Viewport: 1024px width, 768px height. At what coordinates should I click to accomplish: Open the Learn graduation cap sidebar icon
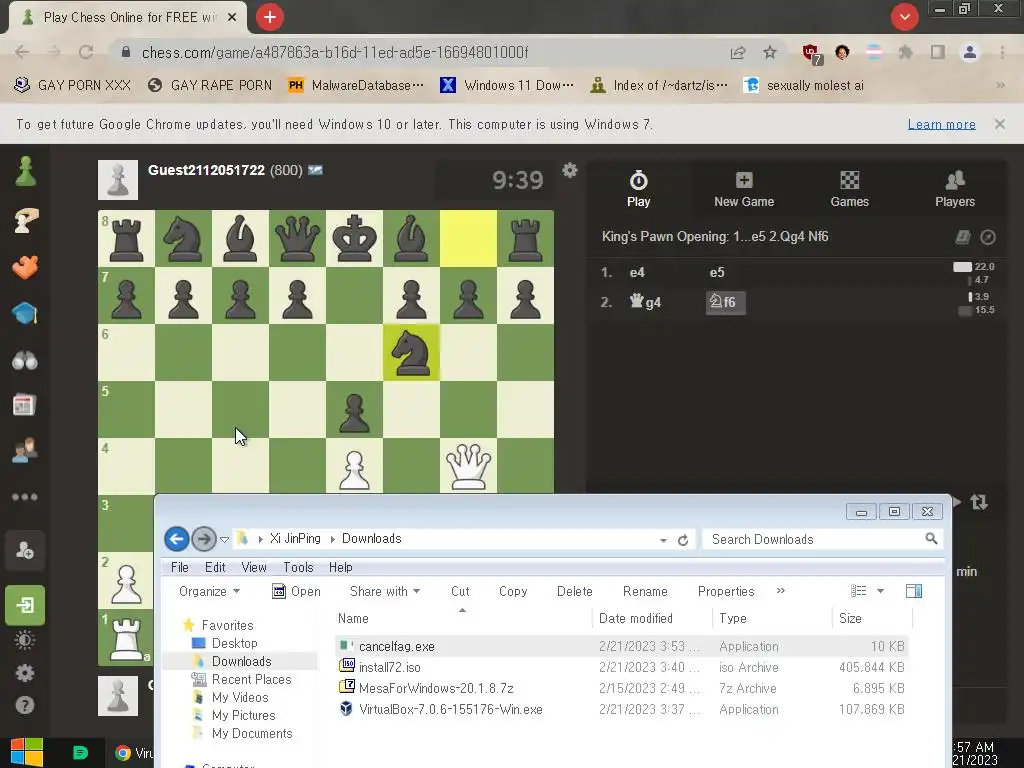click(x=25, y=314)
